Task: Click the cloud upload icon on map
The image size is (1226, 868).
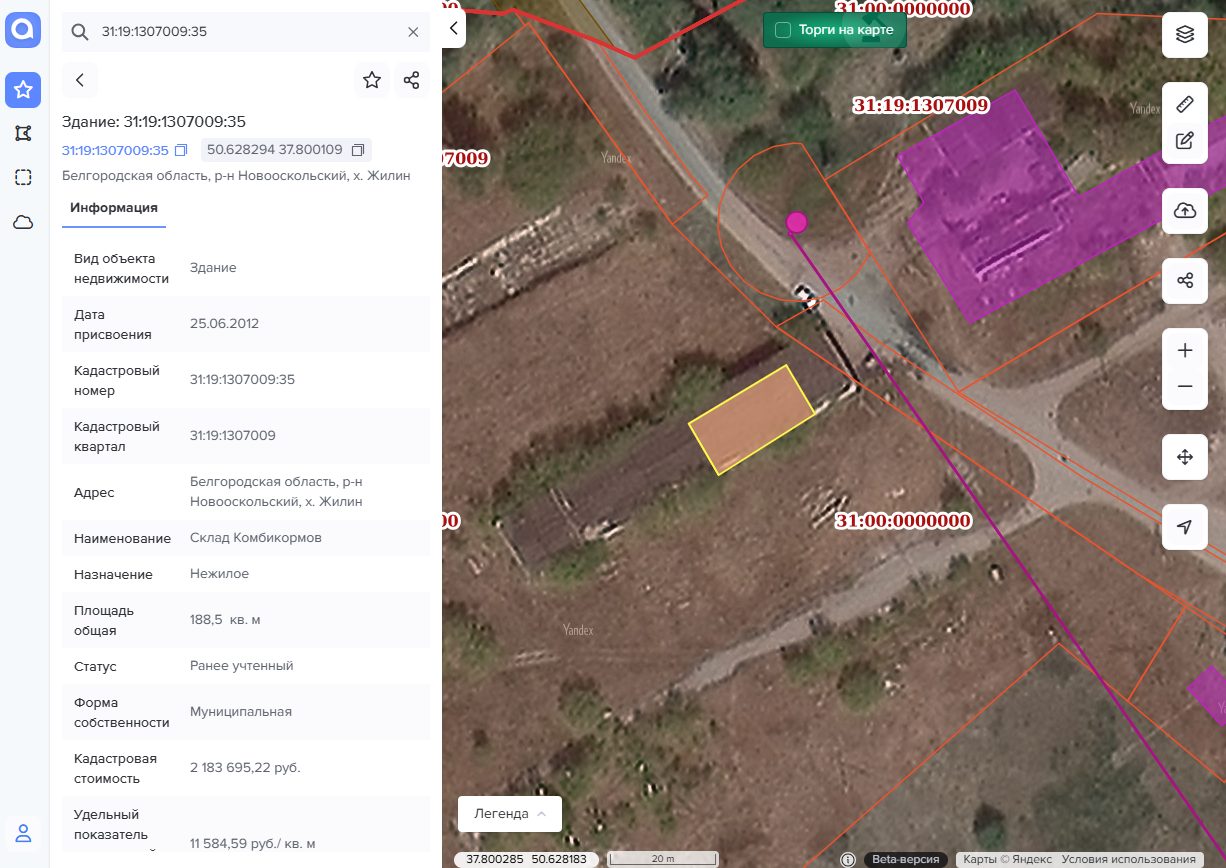Action: (x=1185, y=211)
